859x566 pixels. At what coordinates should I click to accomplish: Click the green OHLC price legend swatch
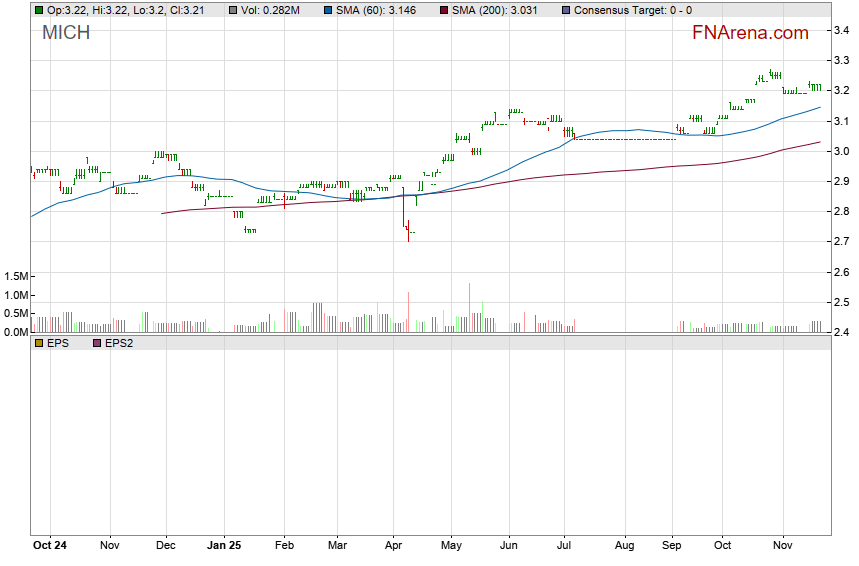pos(39,10)
